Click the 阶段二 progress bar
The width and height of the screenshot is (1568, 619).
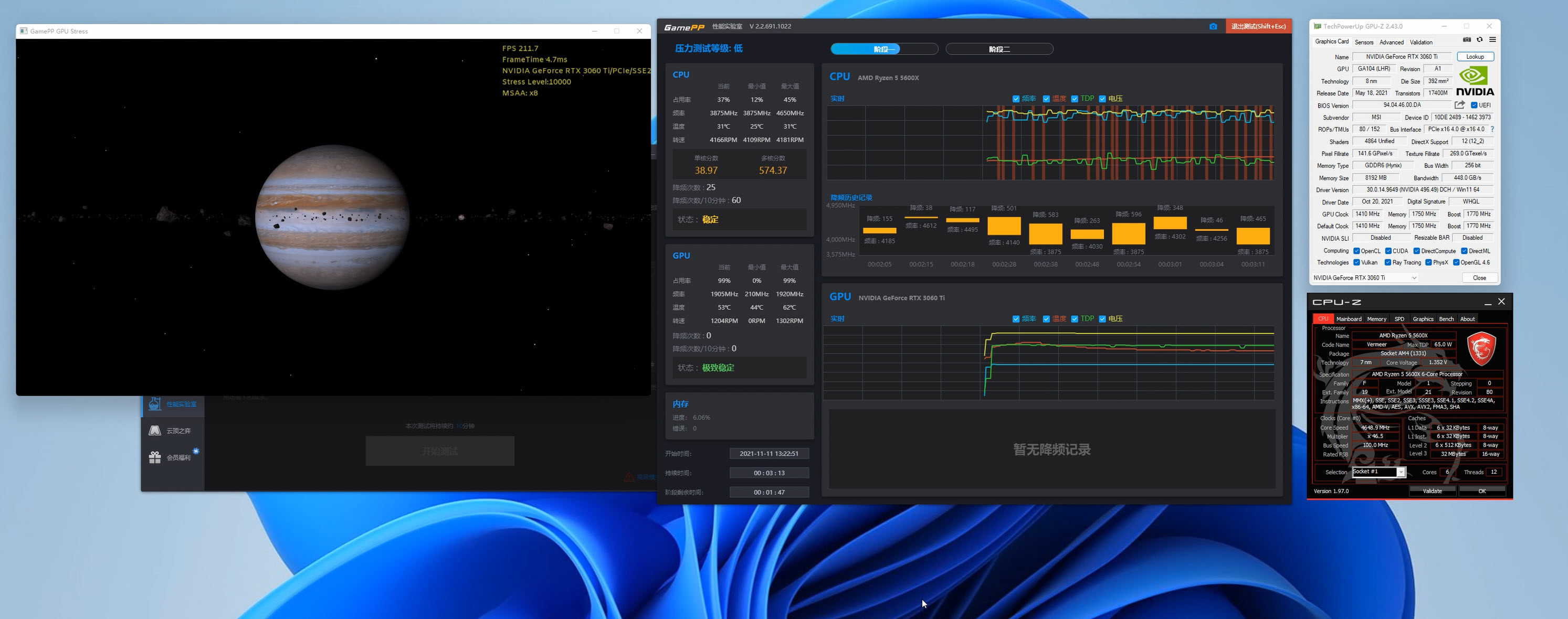(x=999, y=49)
